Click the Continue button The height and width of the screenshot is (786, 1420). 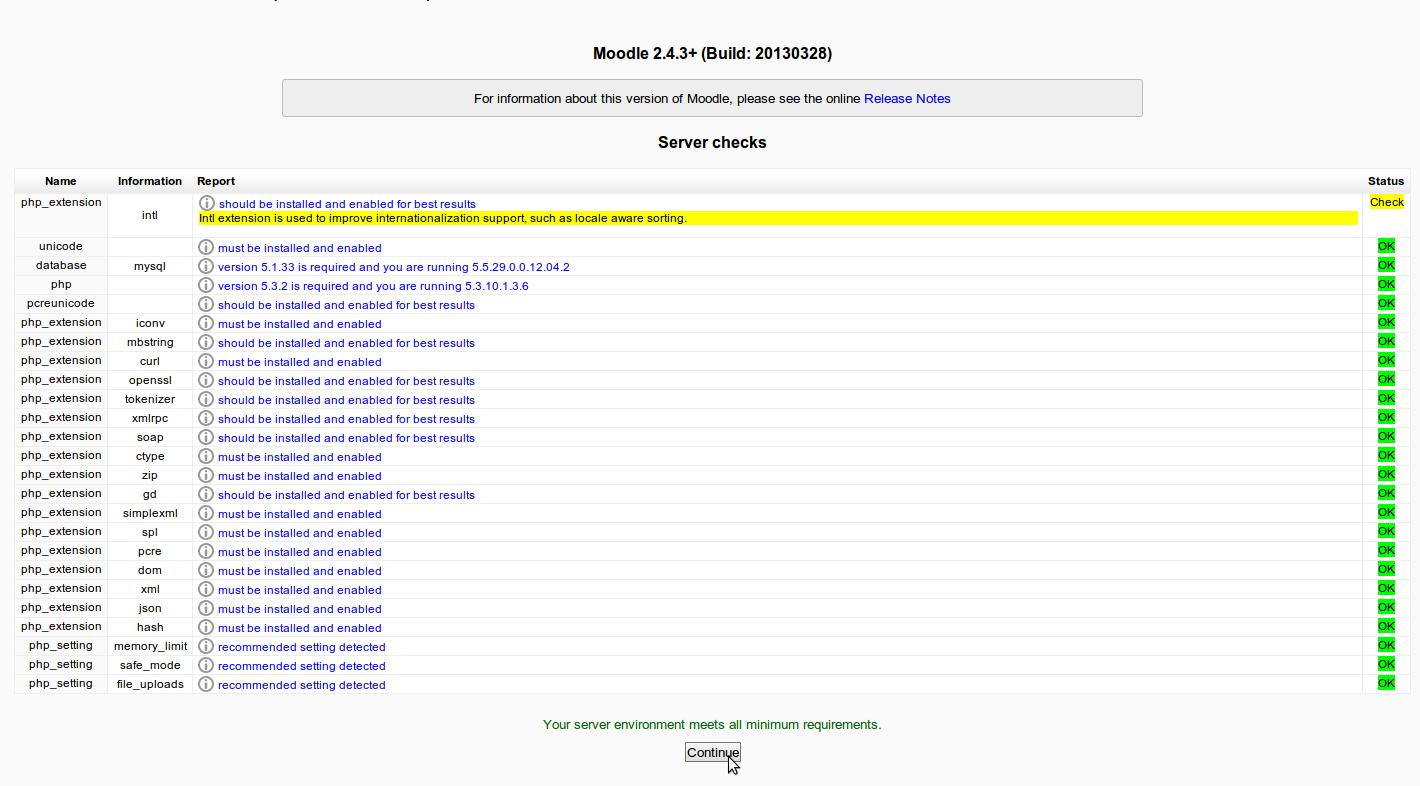[713, 753]
